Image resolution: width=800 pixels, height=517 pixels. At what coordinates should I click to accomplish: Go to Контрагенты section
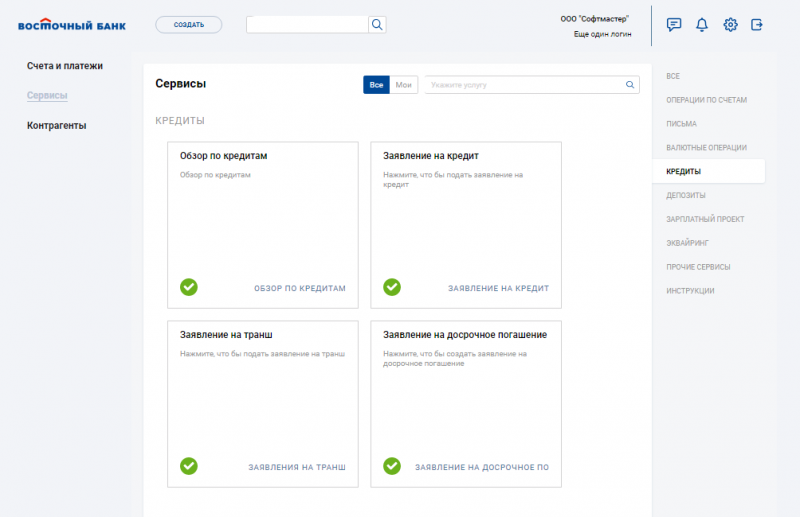pyautogui.click(x=57, y=126)
